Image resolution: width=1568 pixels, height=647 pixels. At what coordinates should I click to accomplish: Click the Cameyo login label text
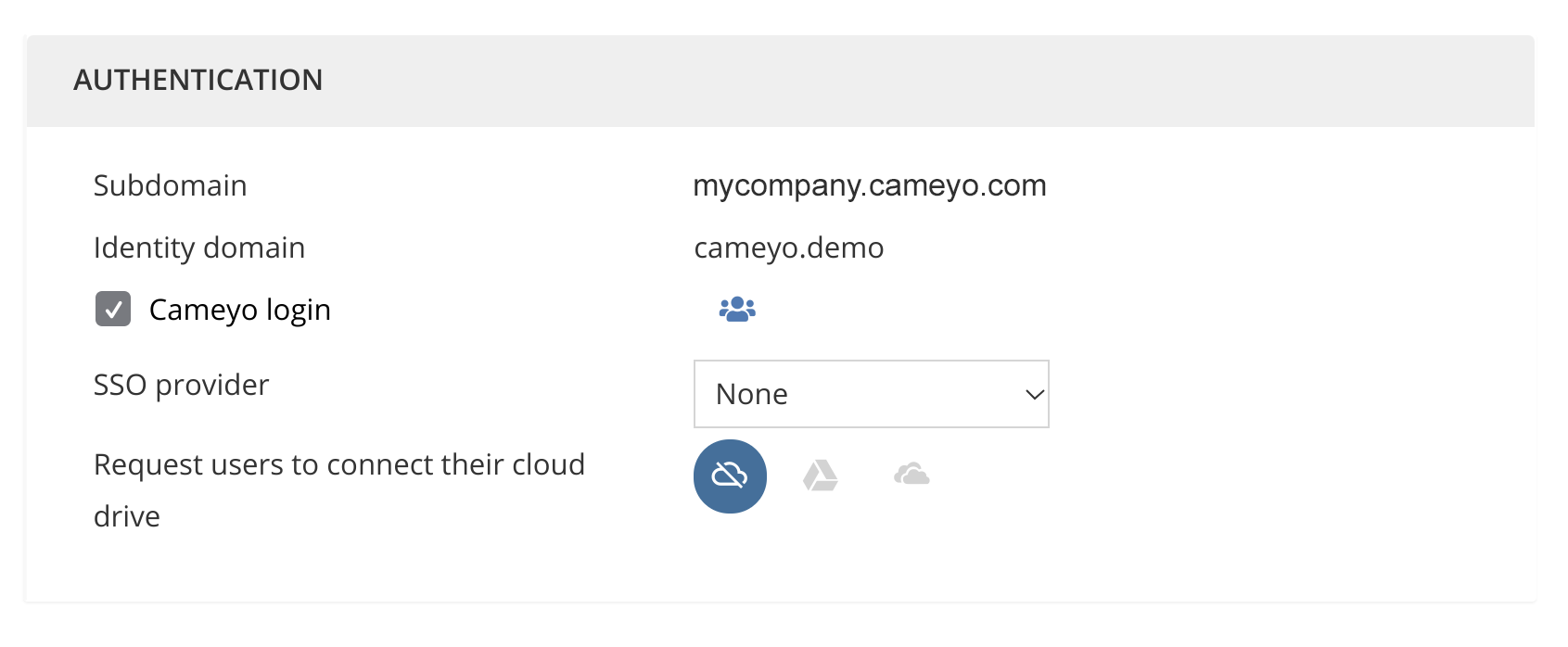pos(240,310)
